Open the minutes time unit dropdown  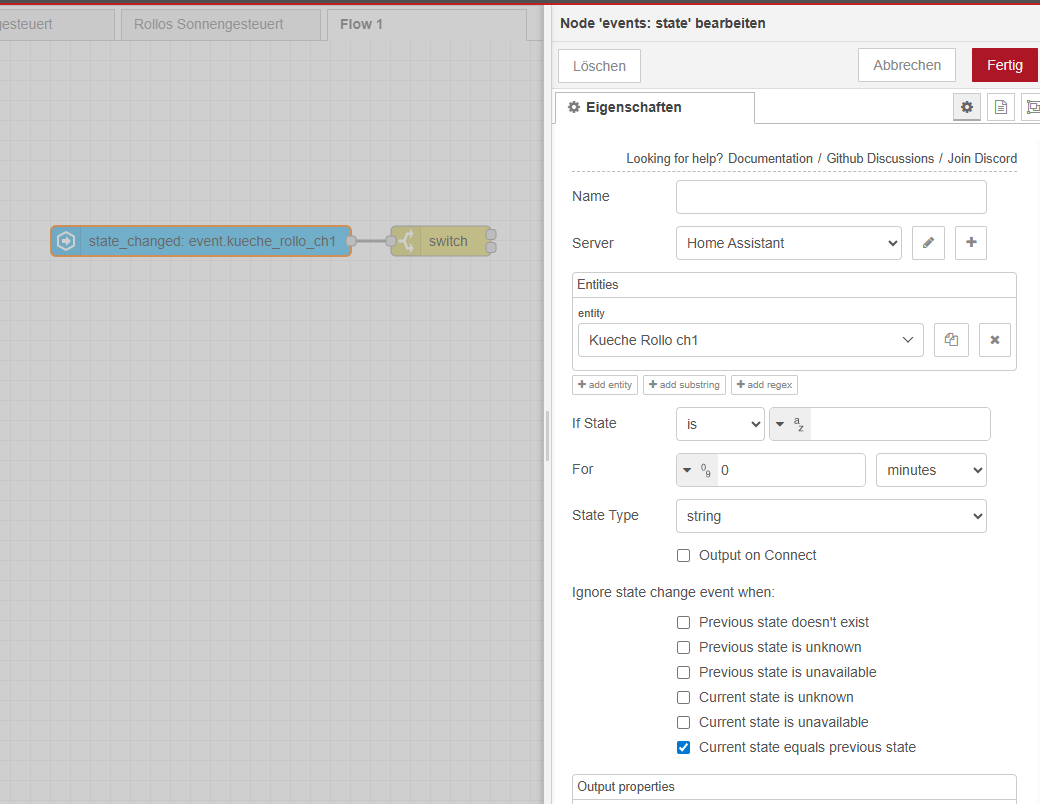[930, 470]
